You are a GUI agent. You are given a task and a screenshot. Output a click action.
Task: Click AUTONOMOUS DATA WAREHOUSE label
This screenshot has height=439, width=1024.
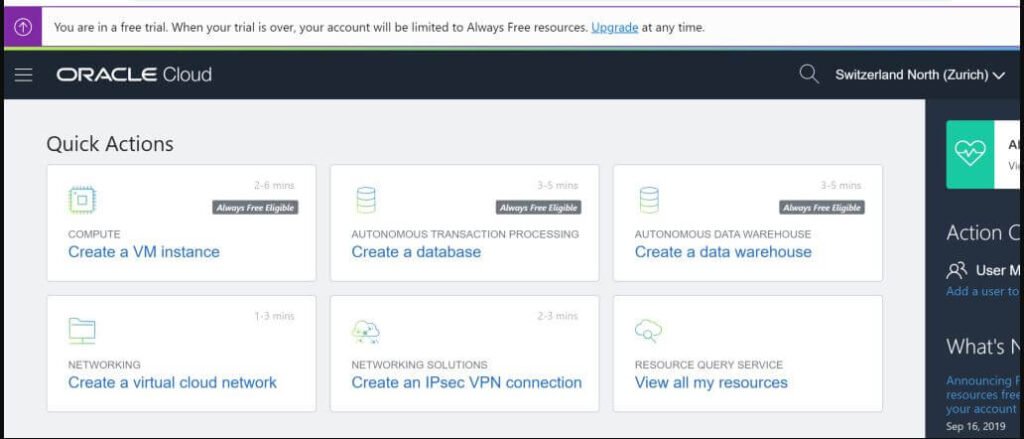pos(723,234)
